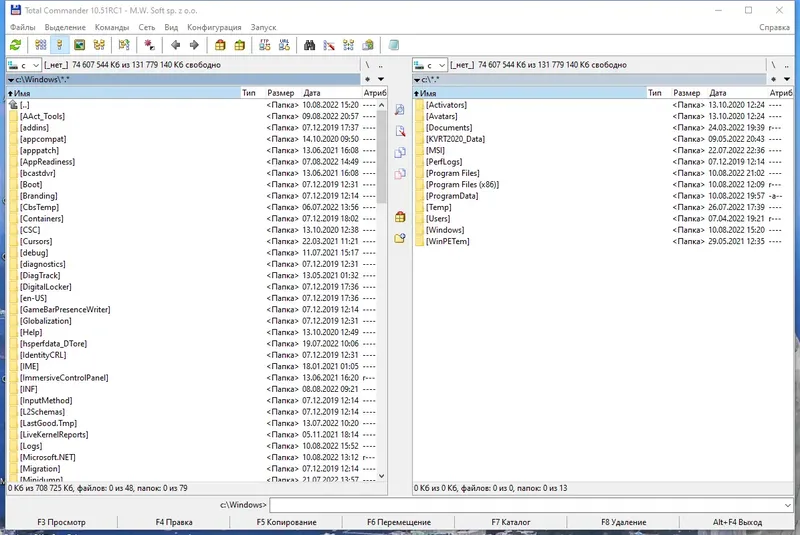Click the unpack files toolbar icon
Screen dimensions: 800x535
pos(239,45)
